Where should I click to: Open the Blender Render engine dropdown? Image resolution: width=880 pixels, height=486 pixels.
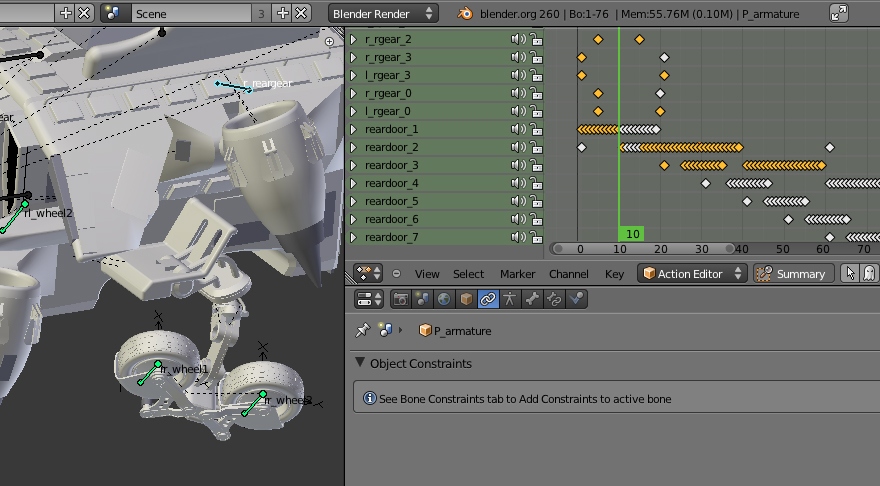point(383,13)
